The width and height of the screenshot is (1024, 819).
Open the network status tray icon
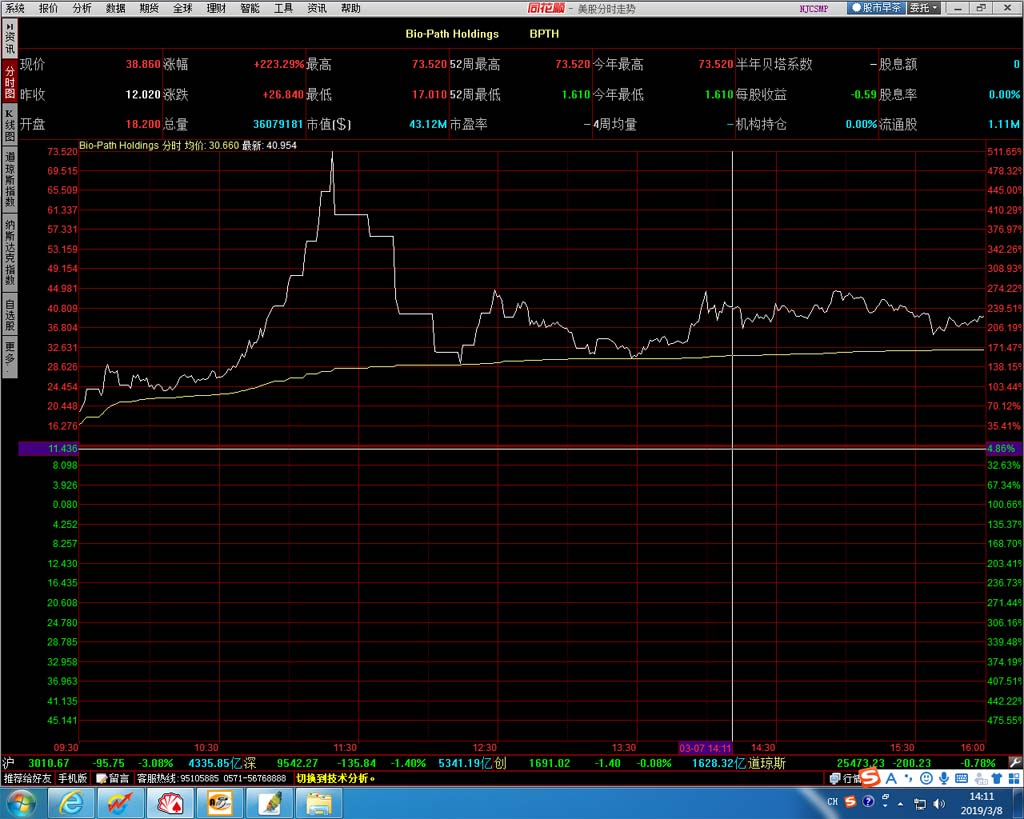click(920, 803)
